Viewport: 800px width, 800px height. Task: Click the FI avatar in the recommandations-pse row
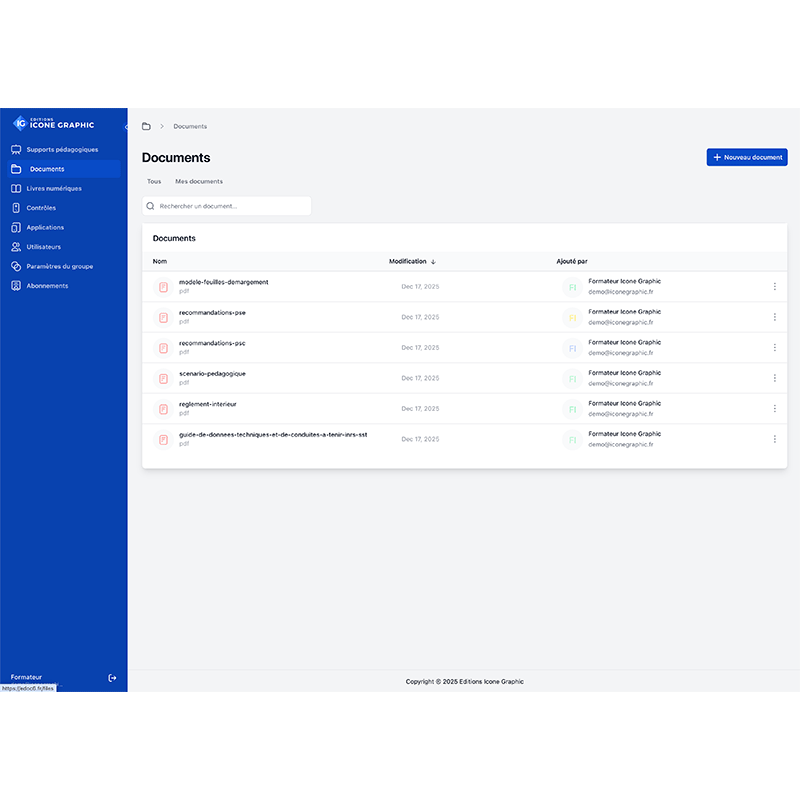click(x=572, y=318)
